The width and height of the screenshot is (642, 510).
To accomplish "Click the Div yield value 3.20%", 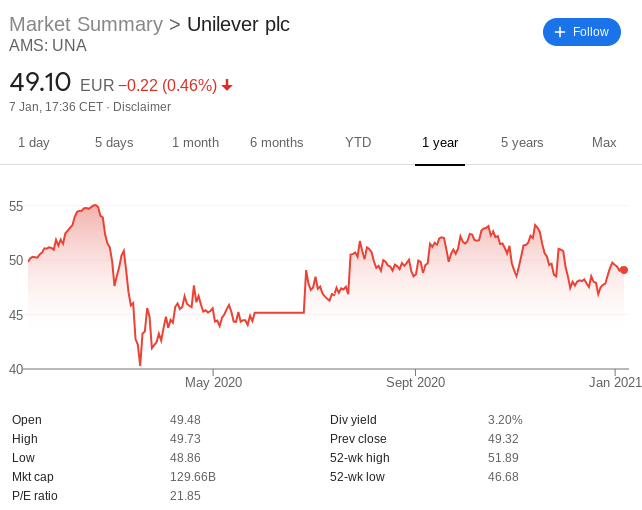I will (505, 420).
